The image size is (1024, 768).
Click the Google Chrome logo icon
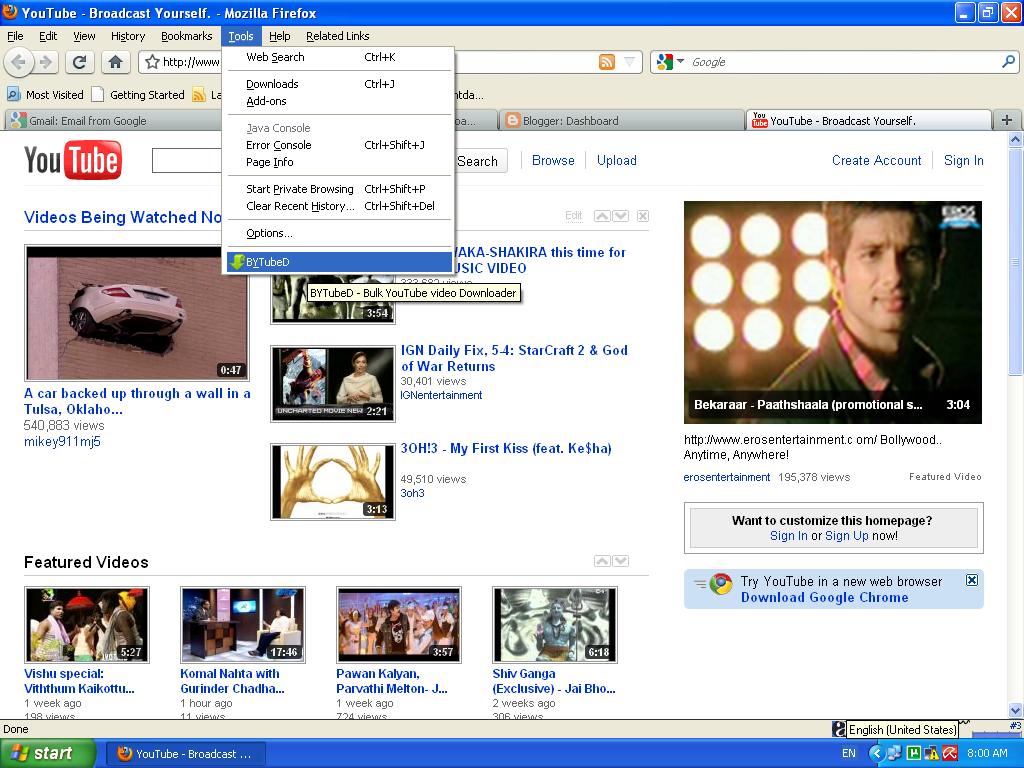(x=721, y=584)
